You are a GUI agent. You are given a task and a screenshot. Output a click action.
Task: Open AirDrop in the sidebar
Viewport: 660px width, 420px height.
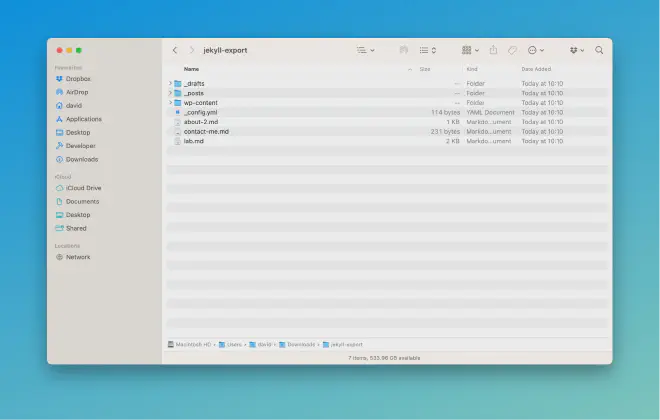pyautogui.click(x=72, y=92)
